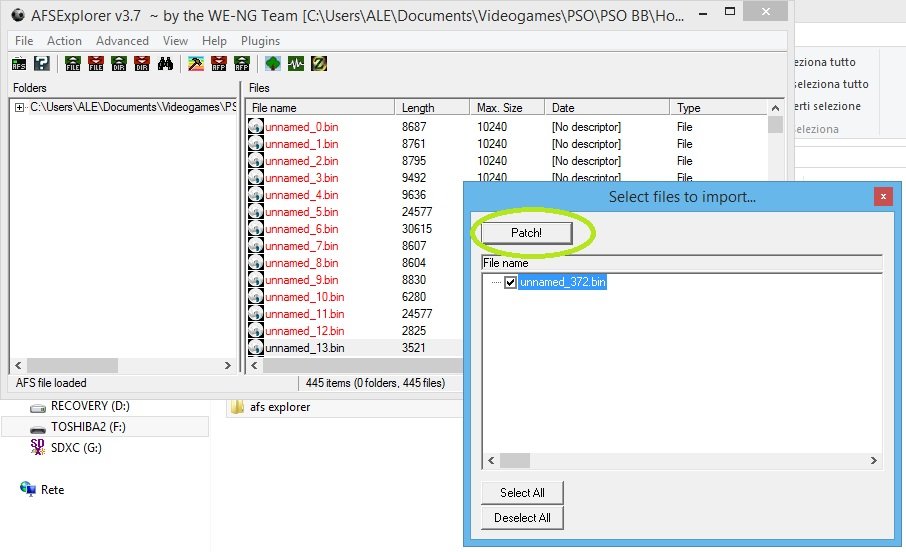
Task: Click the green DIR toolbar icon
Action: 119,64
